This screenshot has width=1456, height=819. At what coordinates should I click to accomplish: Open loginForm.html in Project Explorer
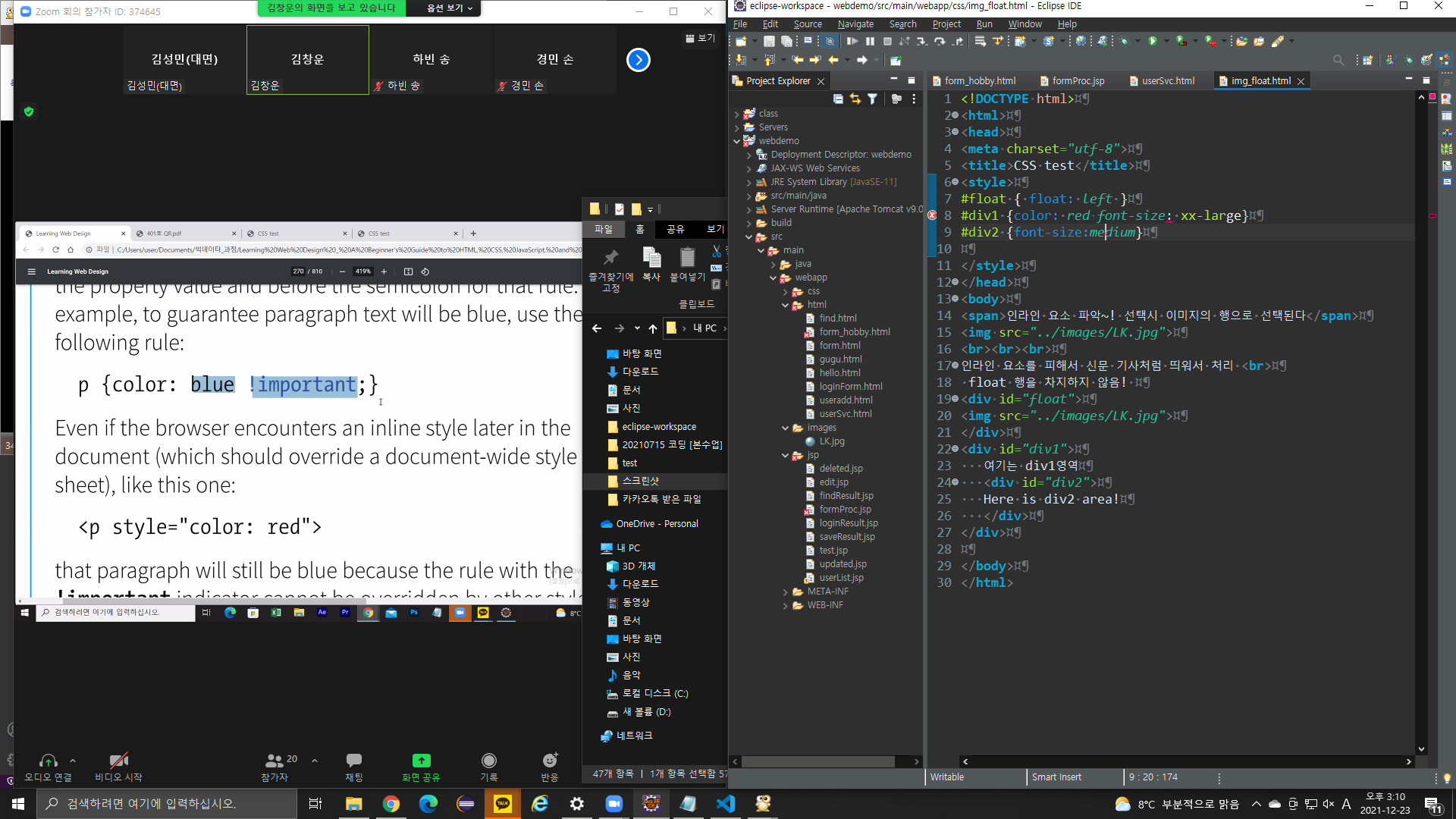point(850,387)
